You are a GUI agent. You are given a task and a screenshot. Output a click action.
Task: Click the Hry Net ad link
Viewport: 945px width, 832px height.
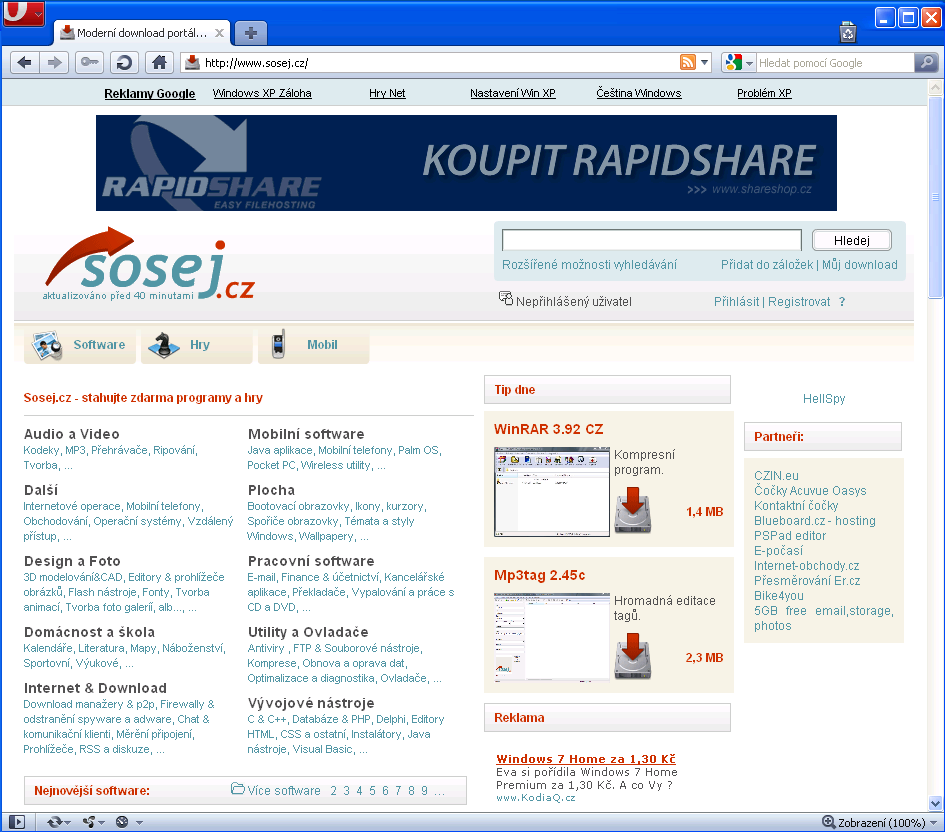point(387,93)
